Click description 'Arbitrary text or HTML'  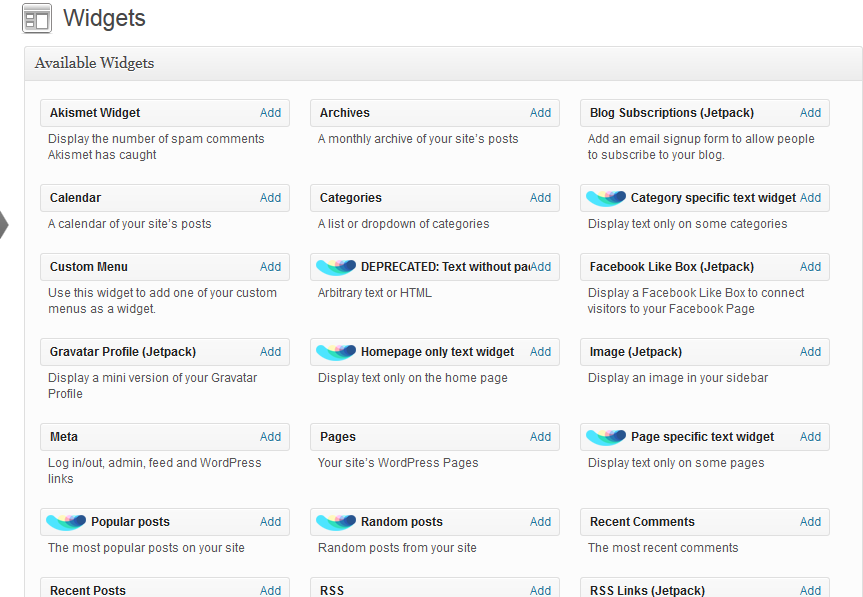tap(375, 293)
